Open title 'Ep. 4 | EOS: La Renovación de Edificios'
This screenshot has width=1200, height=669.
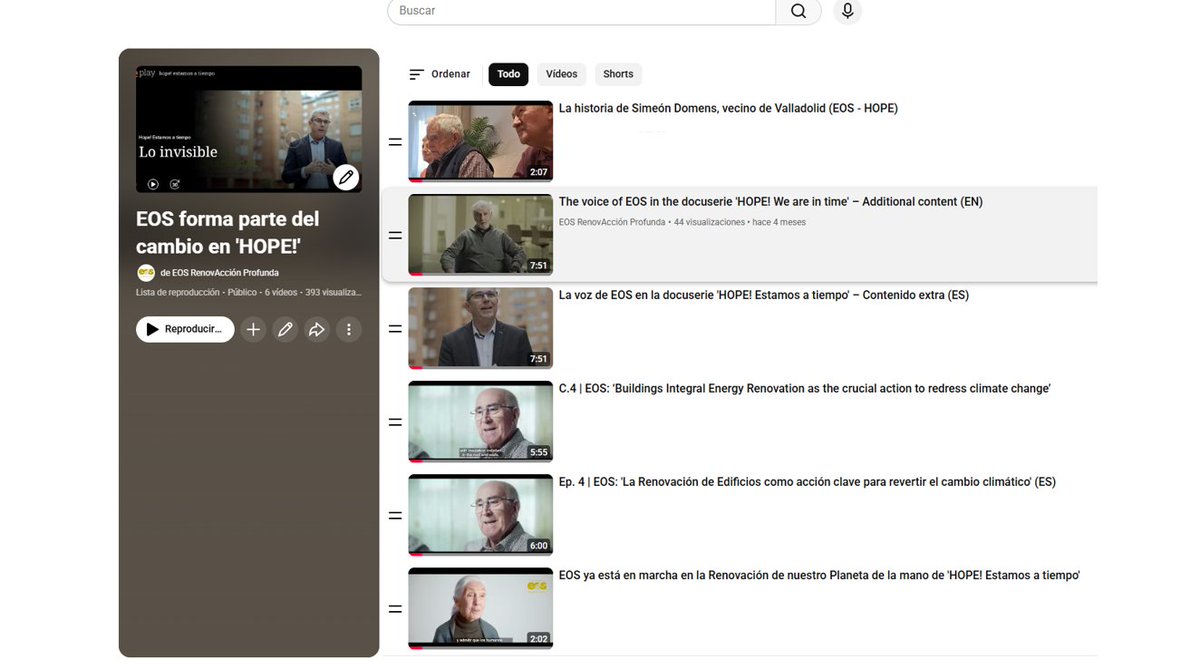point(807,482)
